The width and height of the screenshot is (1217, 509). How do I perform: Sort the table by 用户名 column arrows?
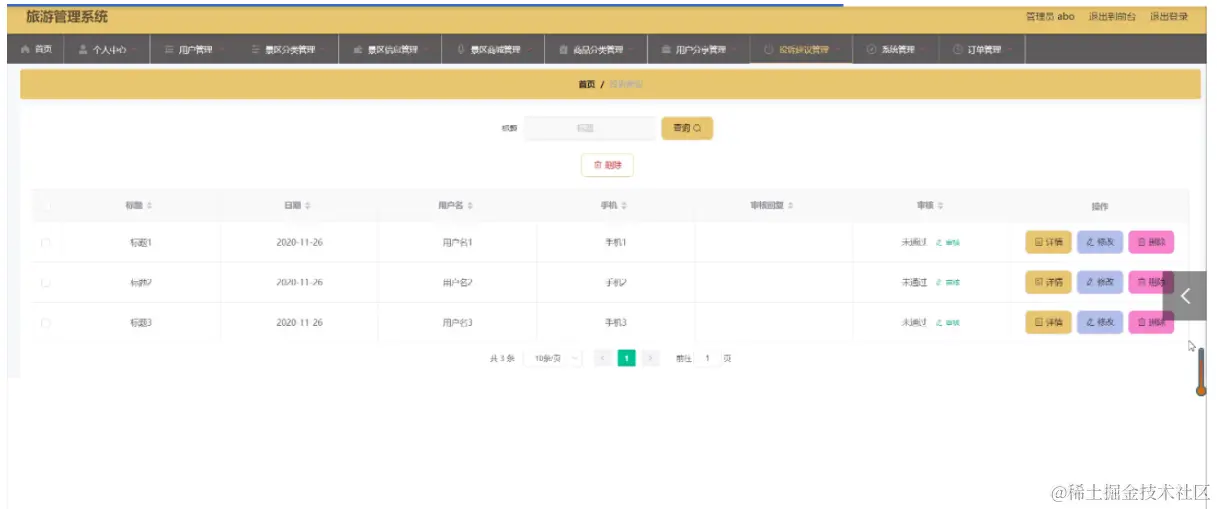pyautogui.click(x=470, y=206)
